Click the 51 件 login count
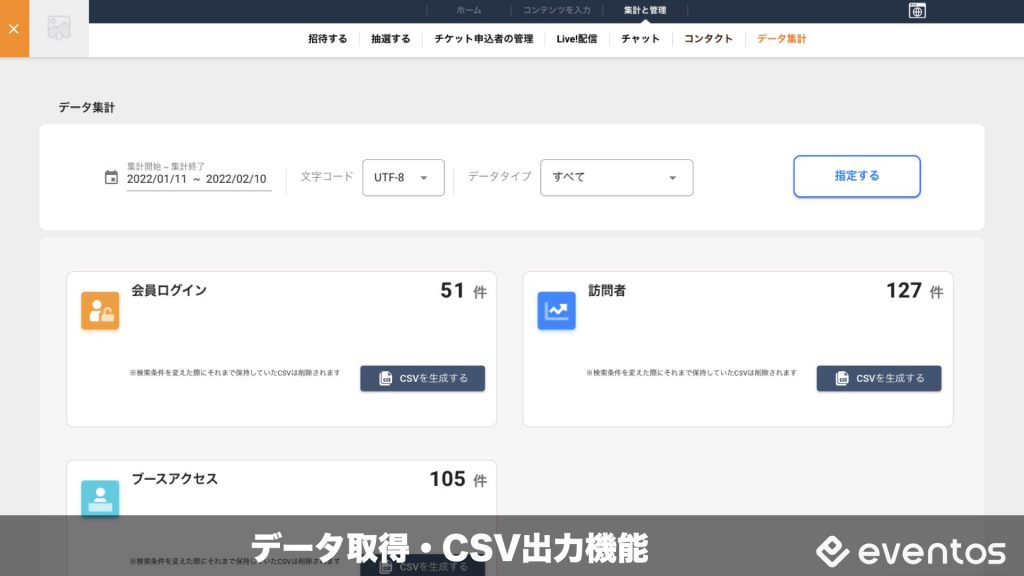 pyautogui.click(x=464, y=291)
